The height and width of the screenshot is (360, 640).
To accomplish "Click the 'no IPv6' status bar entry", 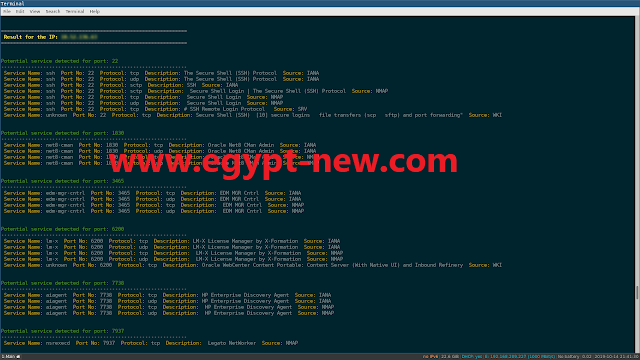I will [x=430, y=357].
